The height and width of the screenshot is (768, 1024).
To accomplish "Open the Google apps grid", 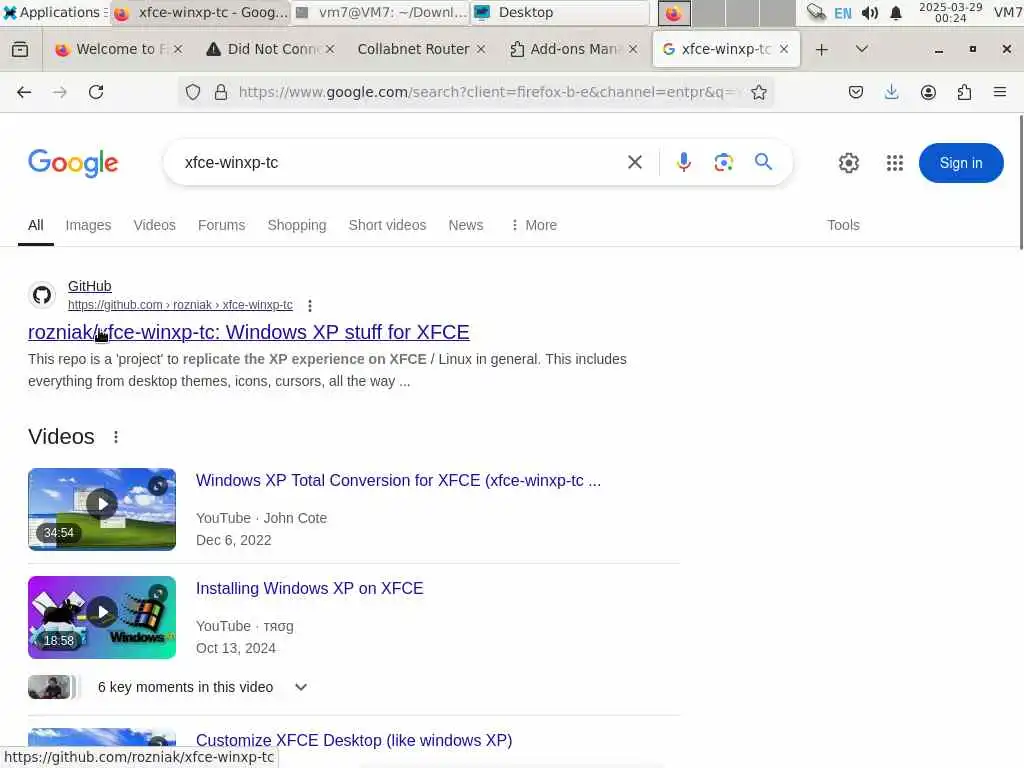I will 895,163.
